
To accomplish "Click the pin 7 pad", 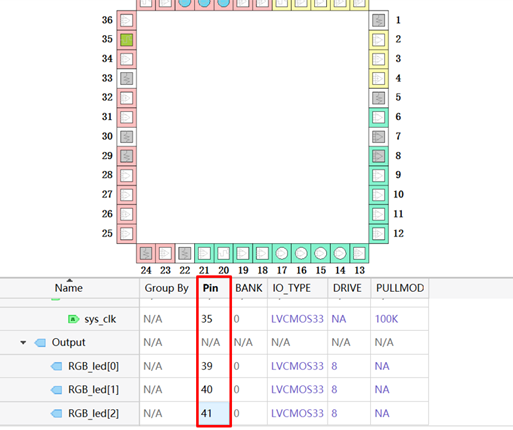I will pyautogui.click(x=379, y=137).
